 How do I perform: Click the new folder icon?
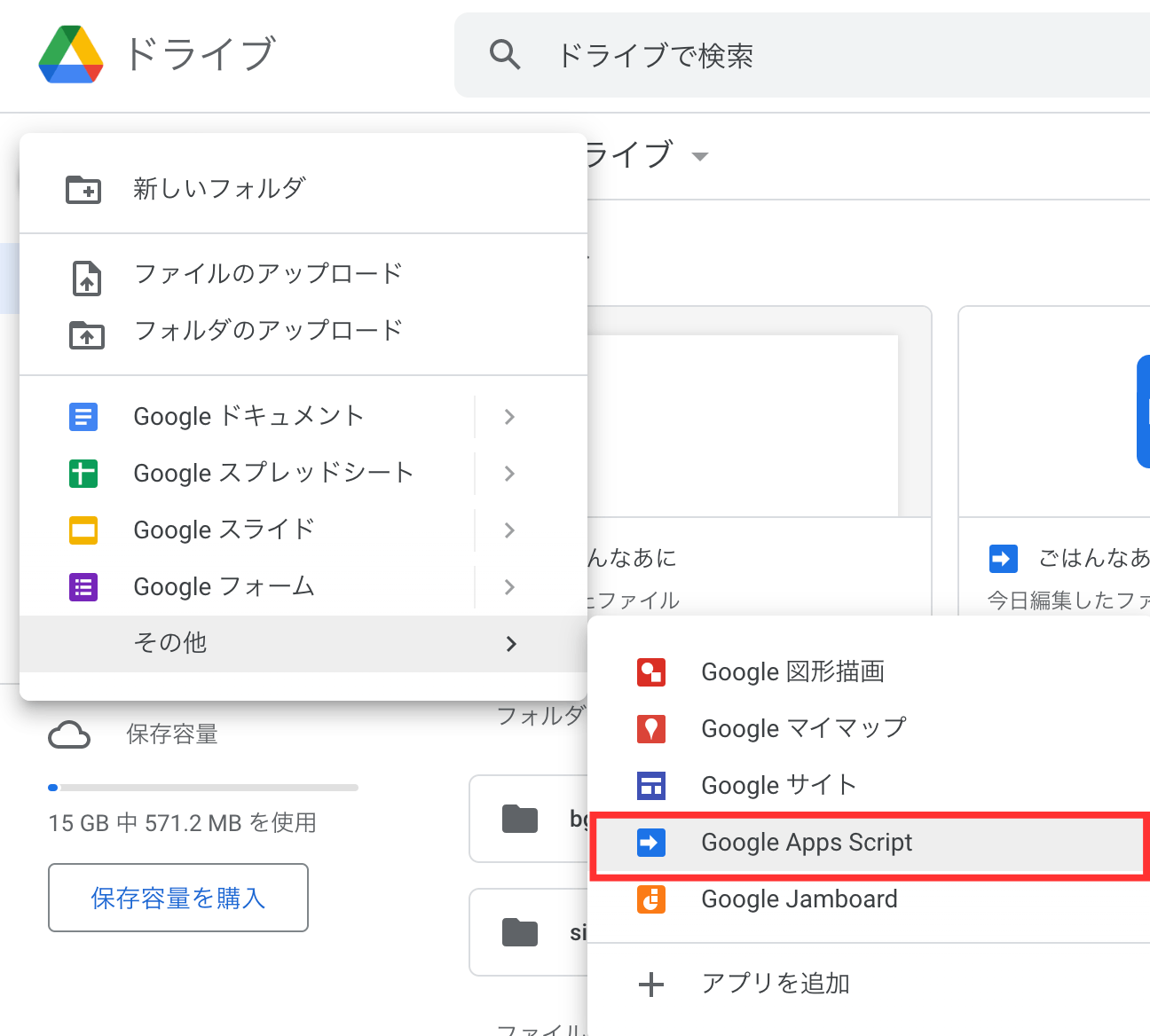pyautogui.click(x=83, y=189)
